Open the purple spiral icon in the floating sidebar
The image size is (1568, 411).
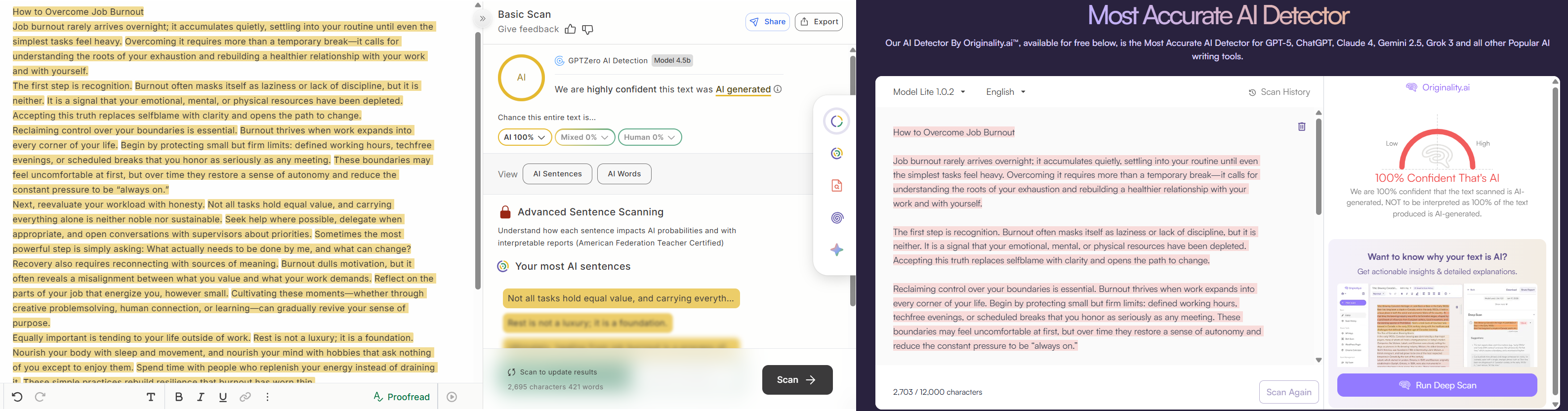[837, 218]
